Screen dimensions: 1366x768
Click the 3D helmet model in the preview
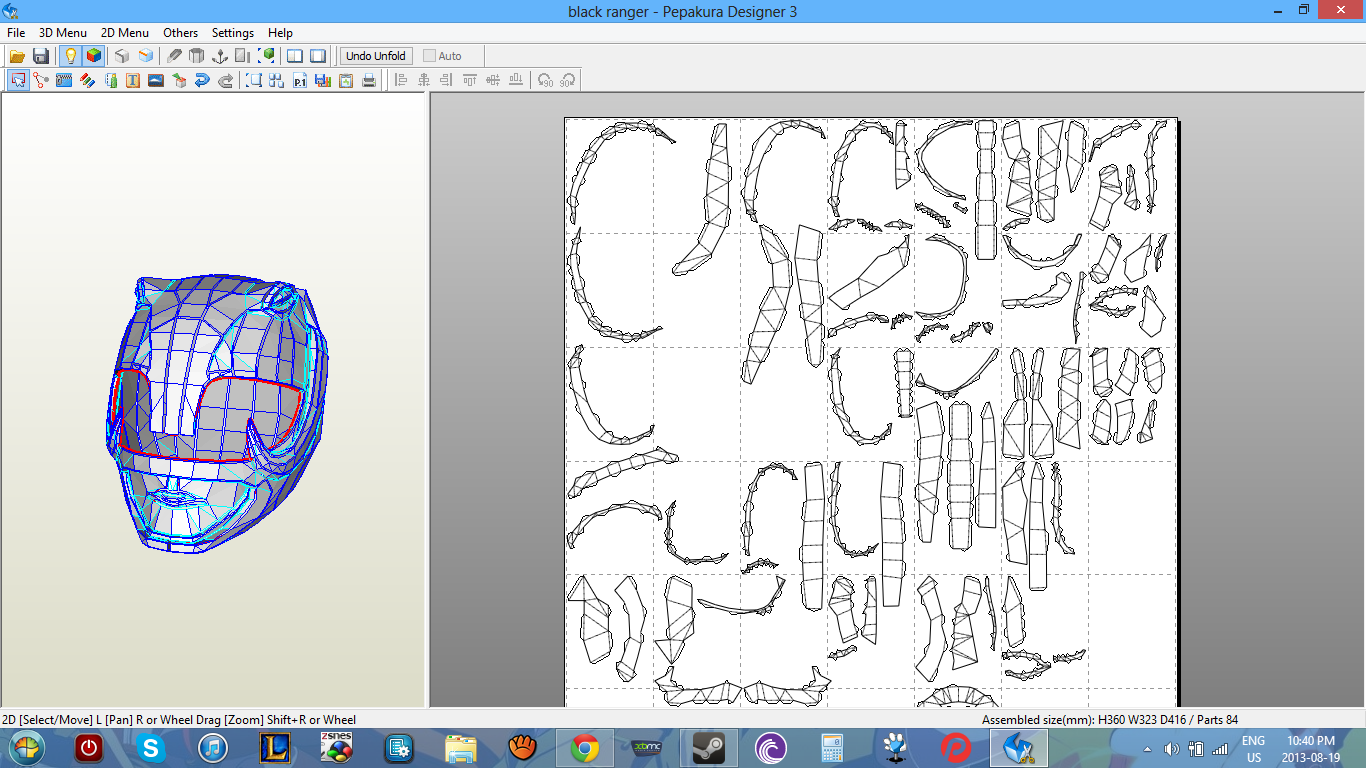coord(218,415)
